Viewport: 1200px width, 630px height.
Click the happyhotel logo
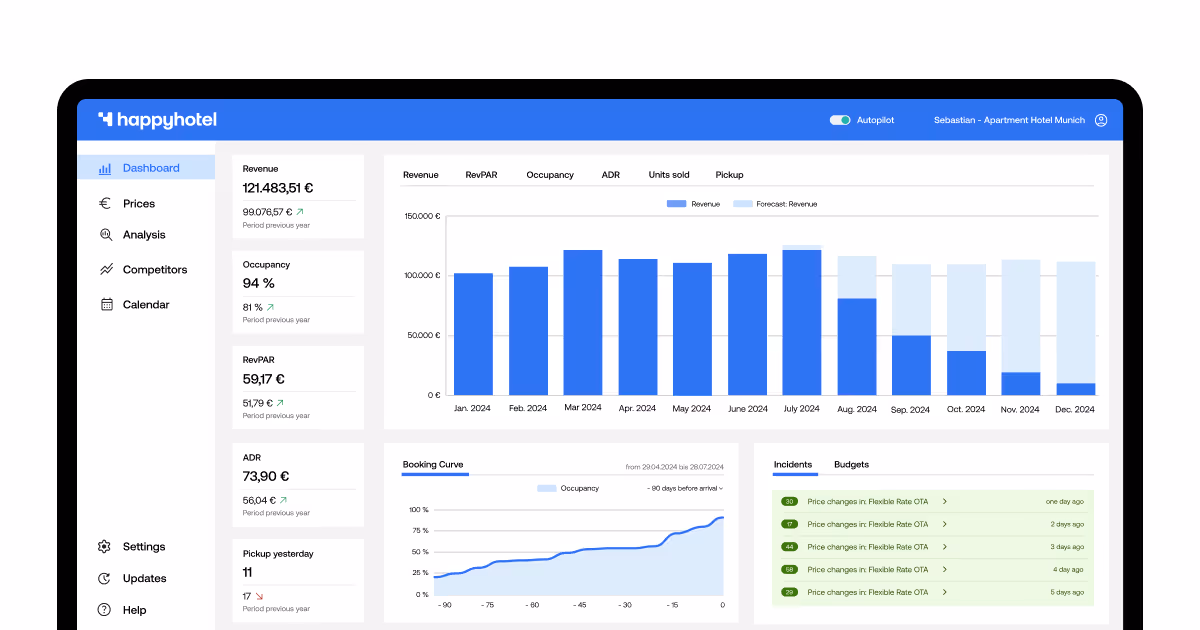(x=157, y=120)
